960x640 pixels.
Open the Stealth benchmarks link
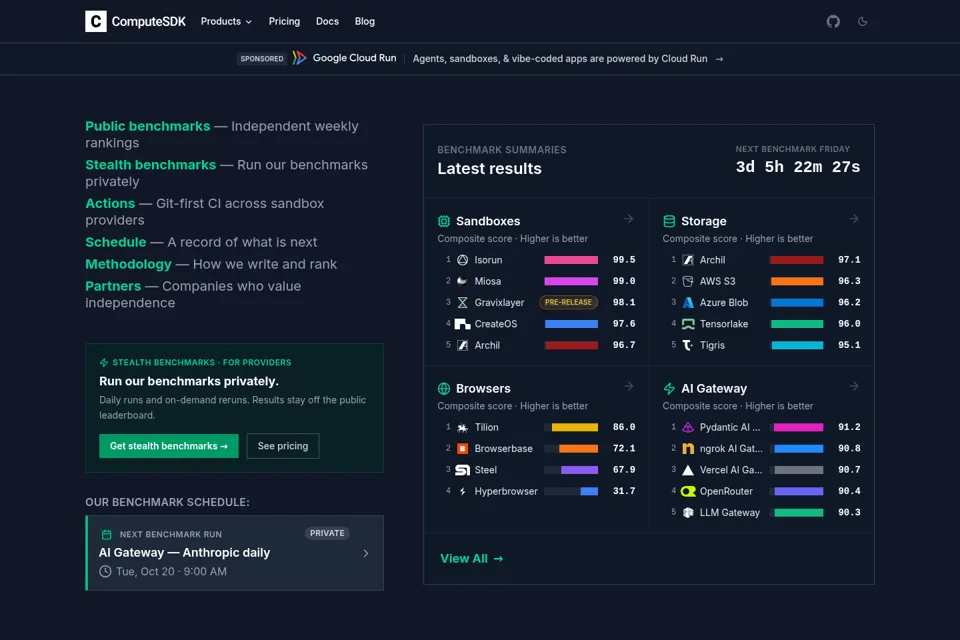[151, 165]
